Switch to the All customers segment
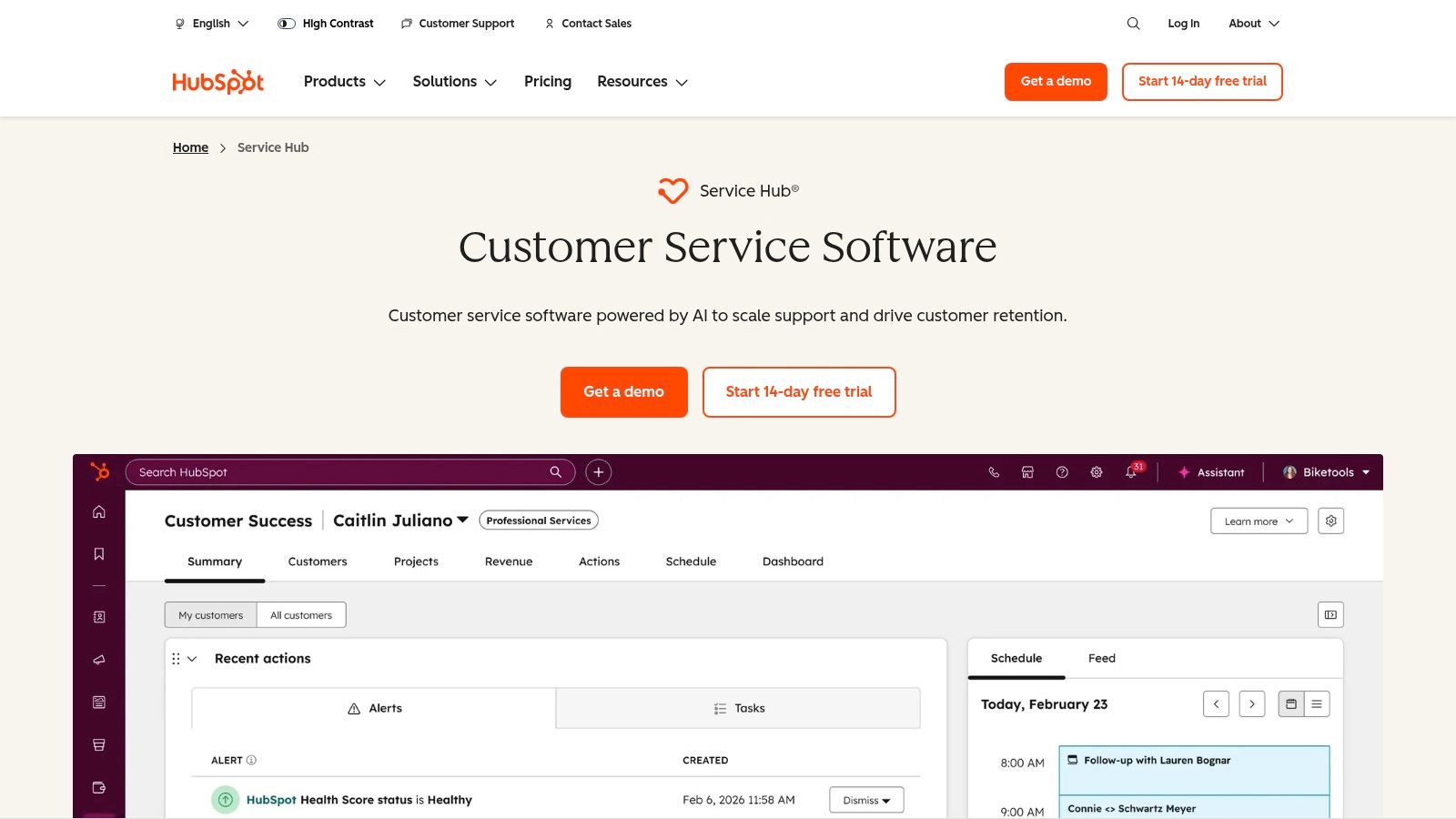The image size is (1456, 819). click(301, 615)
